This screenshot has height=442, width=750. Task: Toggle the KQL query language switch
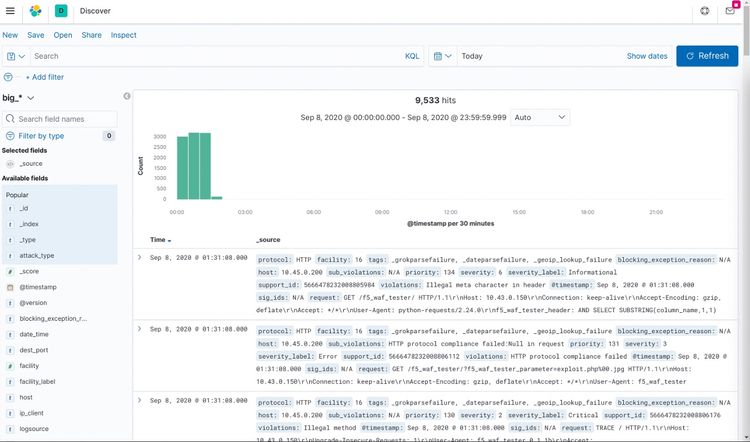click(412, 56)
